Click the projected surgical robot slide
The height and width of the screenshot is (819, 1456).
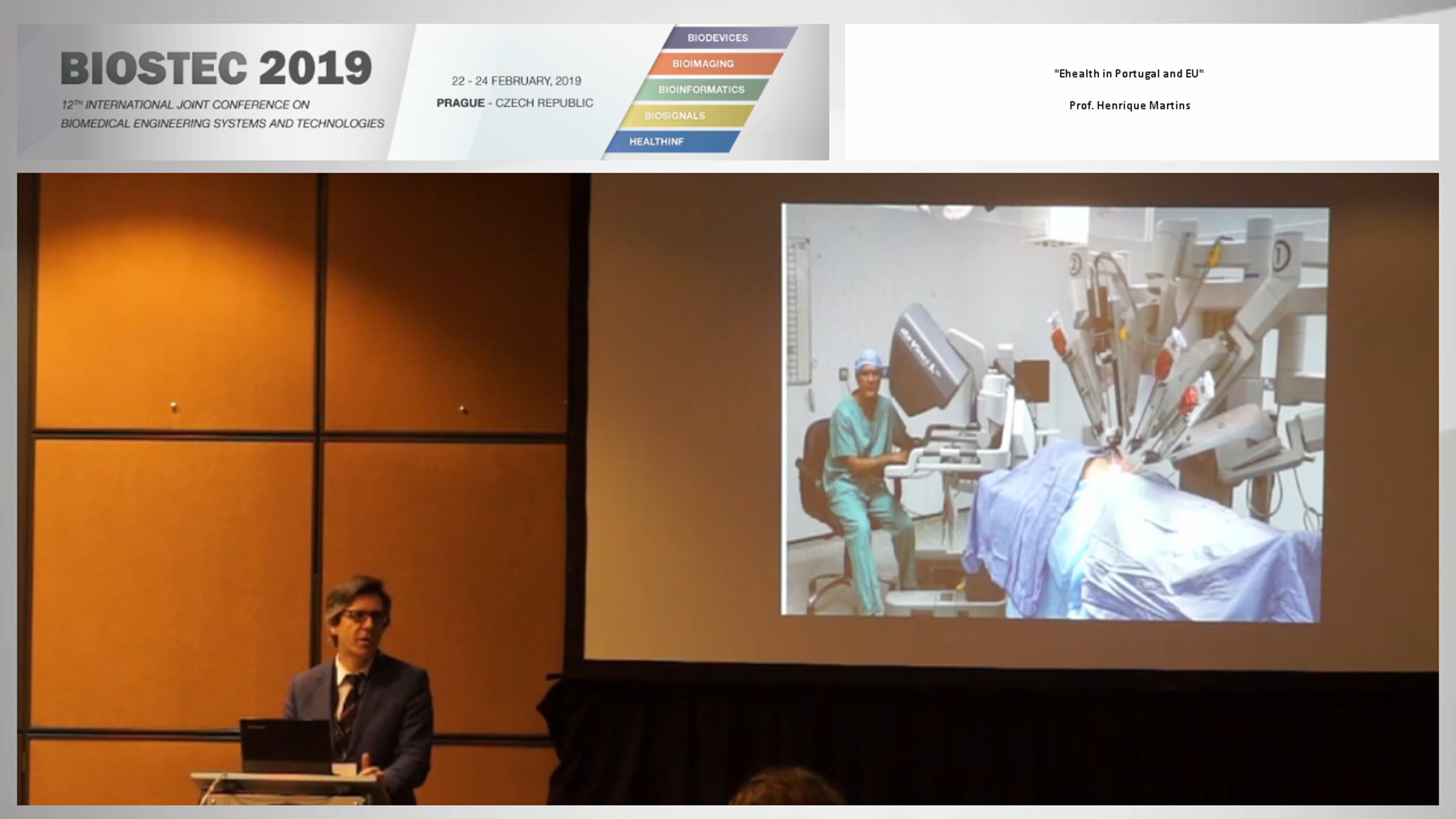[x=1054, y=413]
